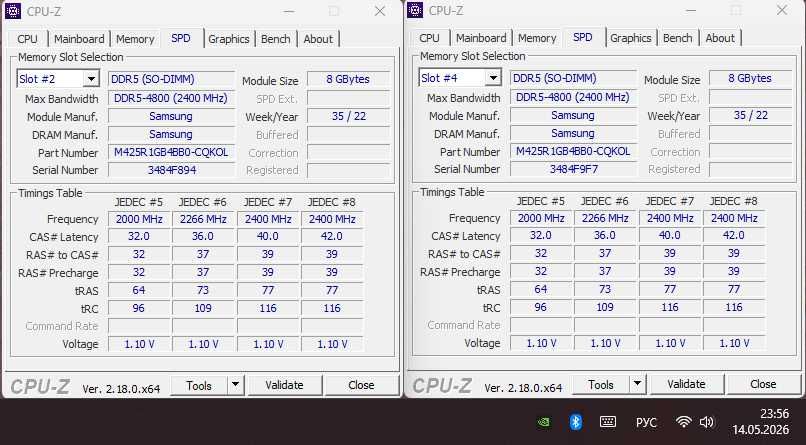Viewport: 806px width, 445px height.
Task: Click JEDEC #5 frequency 2000 MHz in left window
Action: 139,219
